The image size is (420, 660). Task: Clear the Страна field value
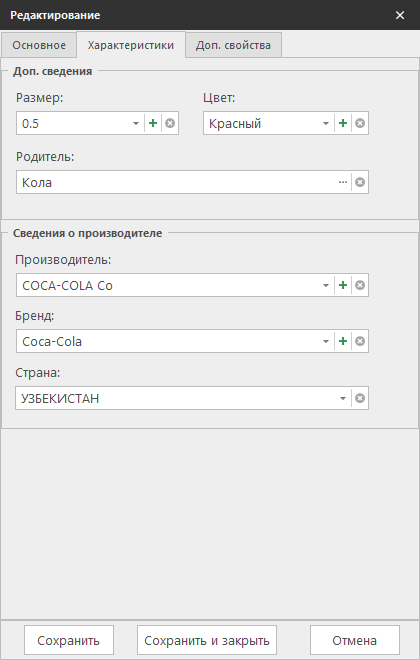click(x=360, y=398)
